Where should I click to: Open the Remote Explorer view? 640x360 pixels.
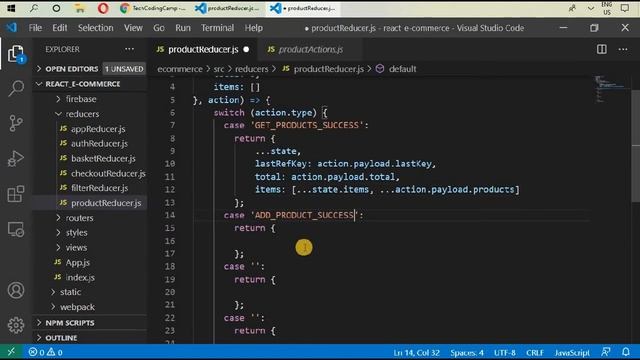click(16, 229)
